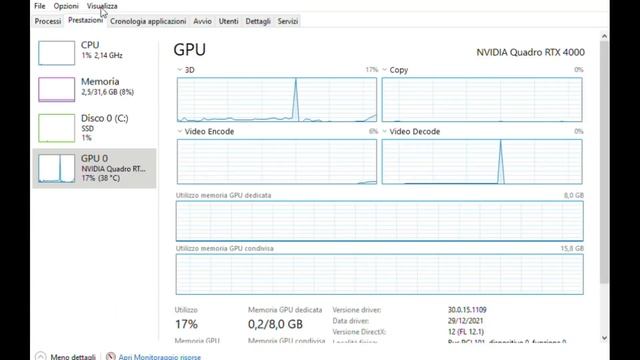
Task: Click the 3D usage graph
Action: pos(277,100)
